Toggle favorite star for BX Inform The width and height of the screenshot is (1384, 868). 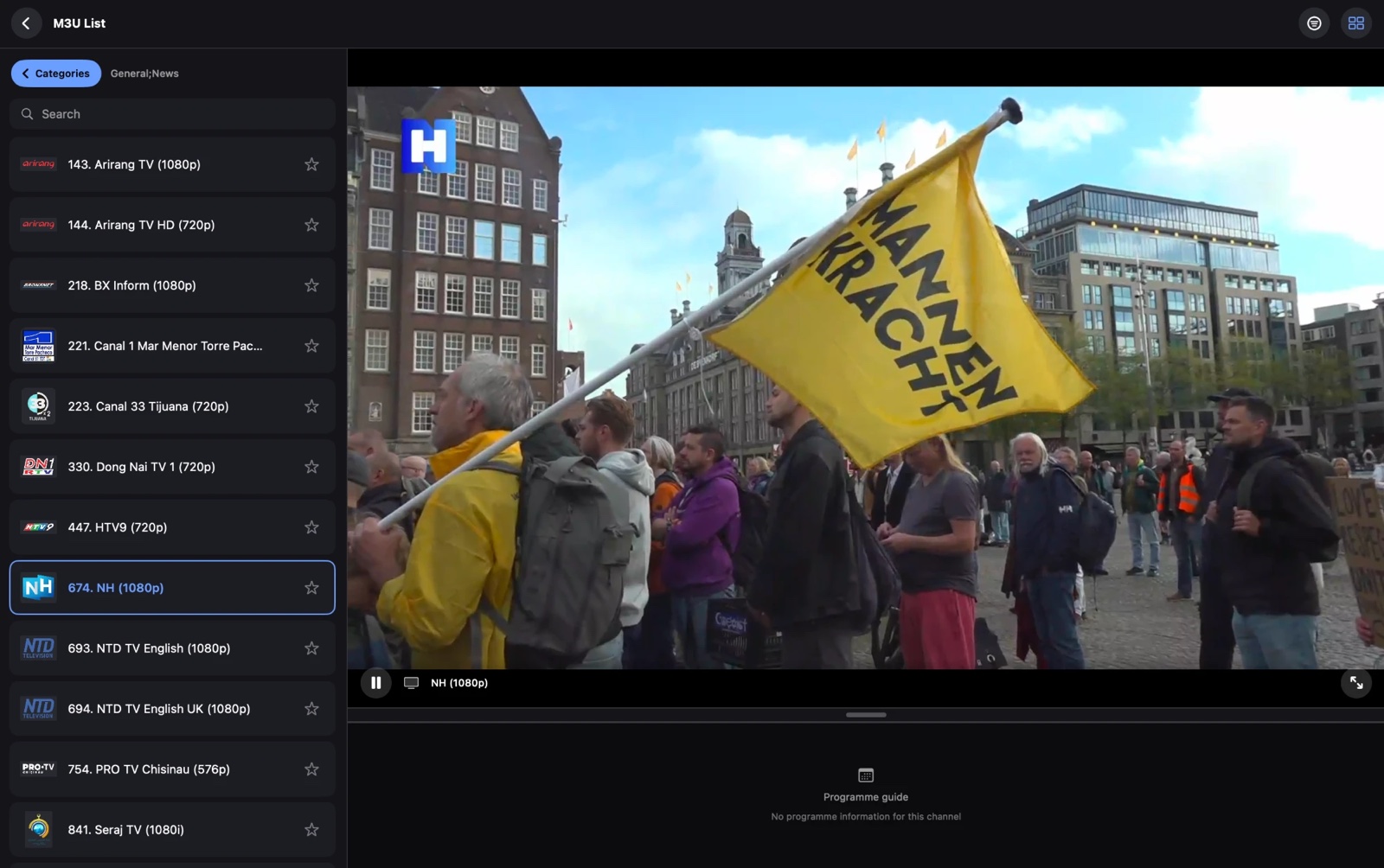(311, 285)
